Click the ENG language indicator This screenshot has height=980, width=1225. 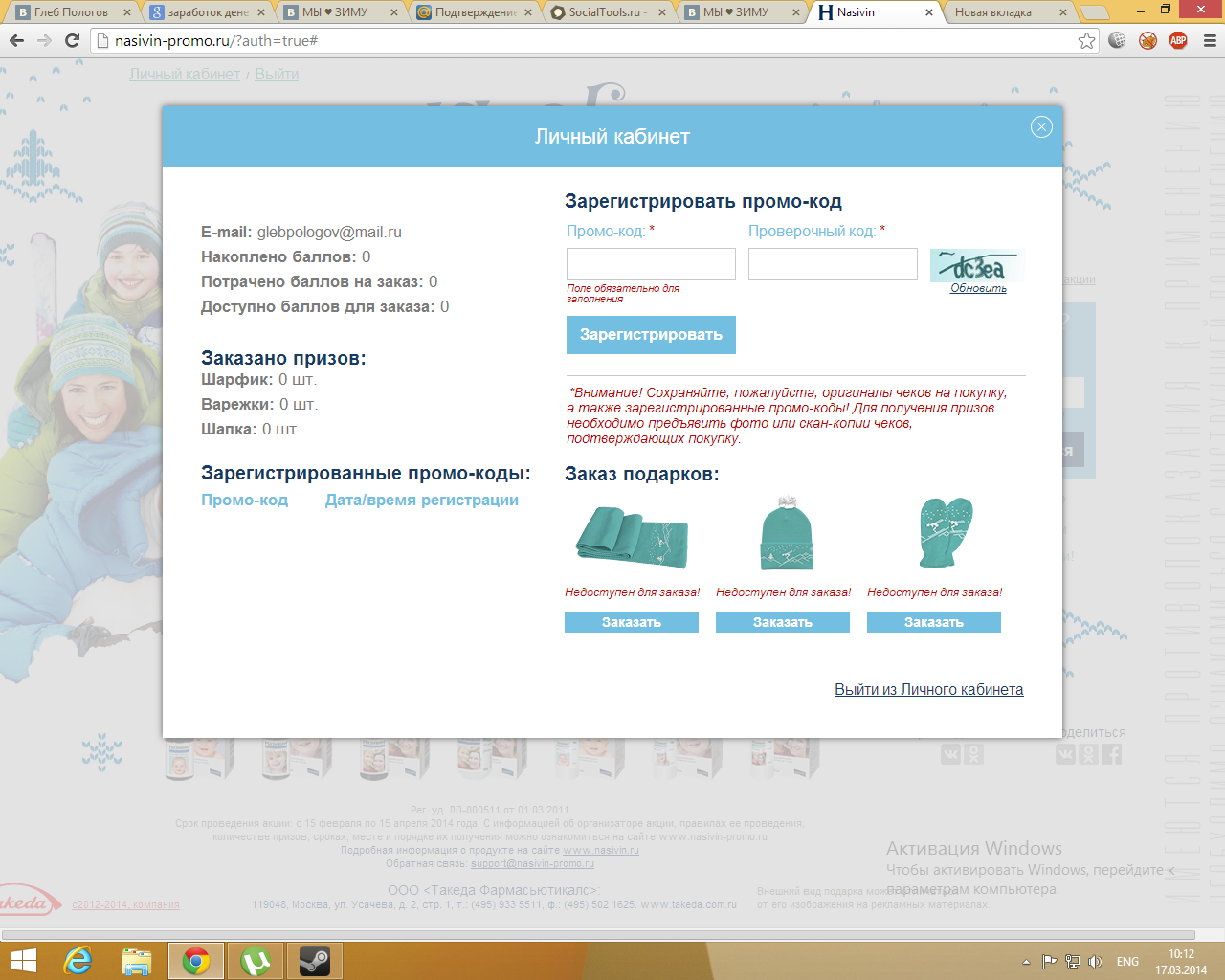tap(1127, 962)
